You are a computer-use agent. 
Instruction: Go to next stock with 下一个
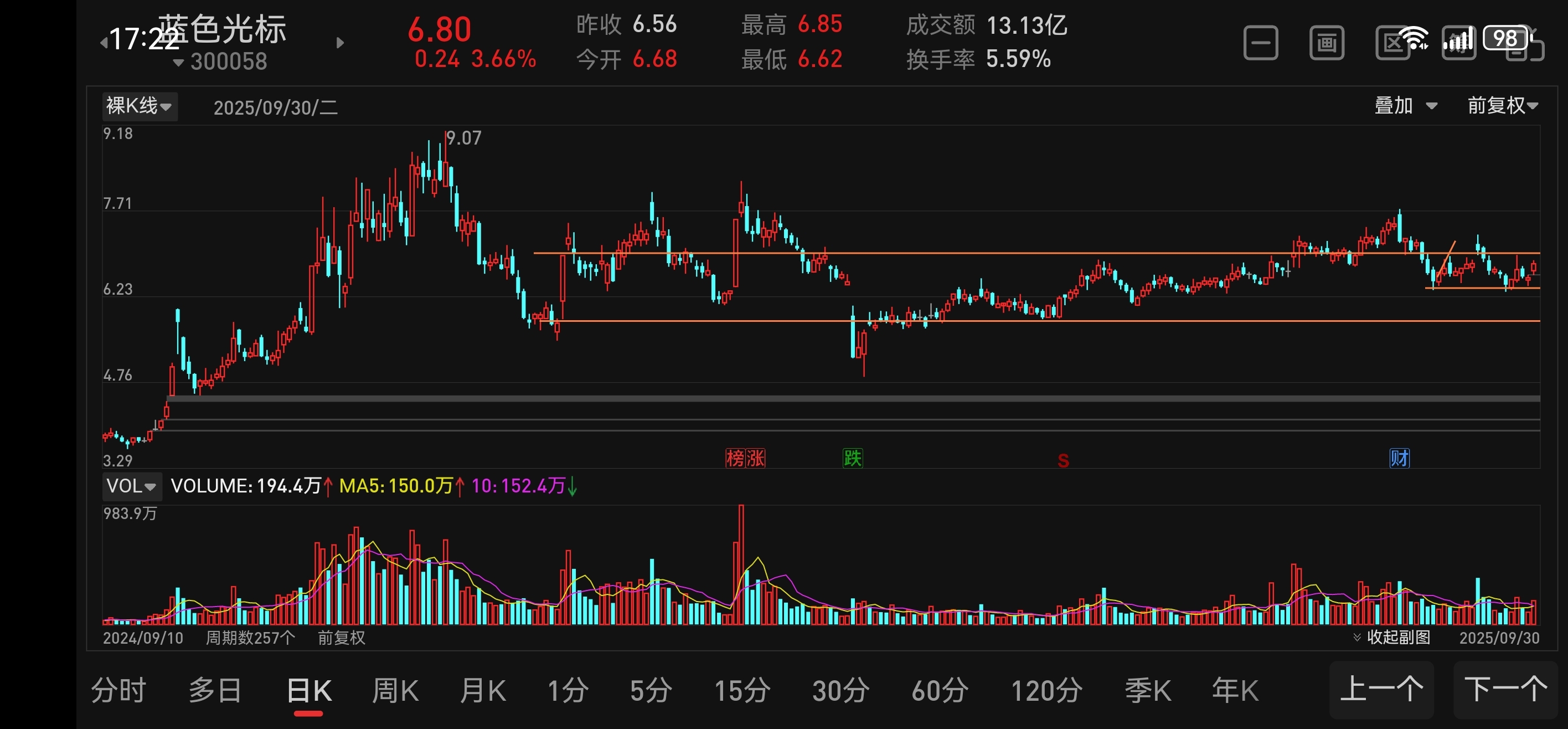tap(1505, 690)
